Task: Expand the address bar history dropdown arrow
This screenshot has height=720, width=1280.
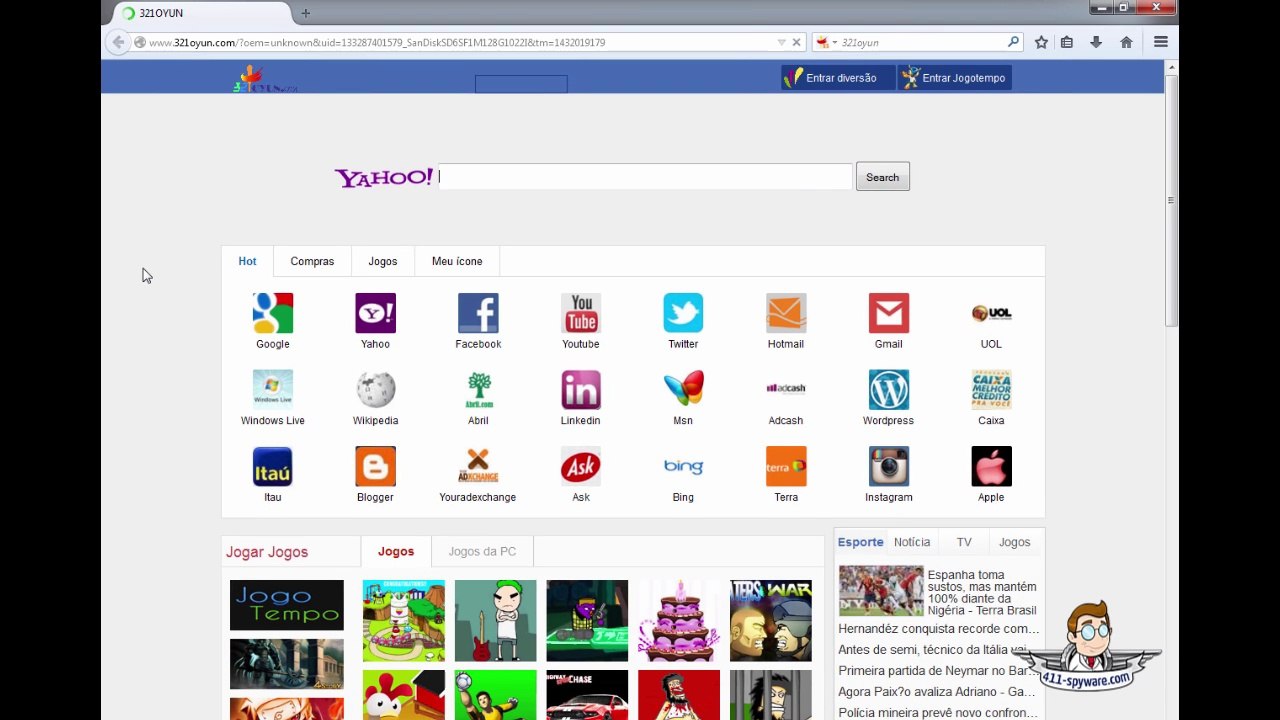Action: [x=781, y=42]
